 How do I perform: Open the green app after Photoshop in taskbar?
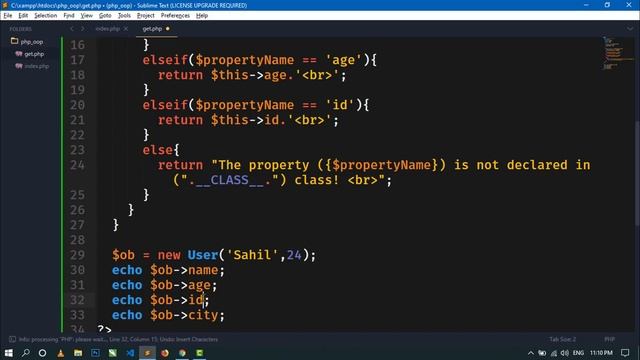coord(113,353)
